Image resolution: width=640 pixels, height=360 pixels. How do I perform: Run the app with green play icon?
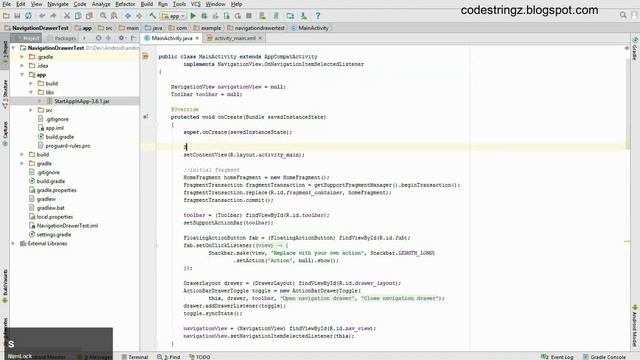193,16
